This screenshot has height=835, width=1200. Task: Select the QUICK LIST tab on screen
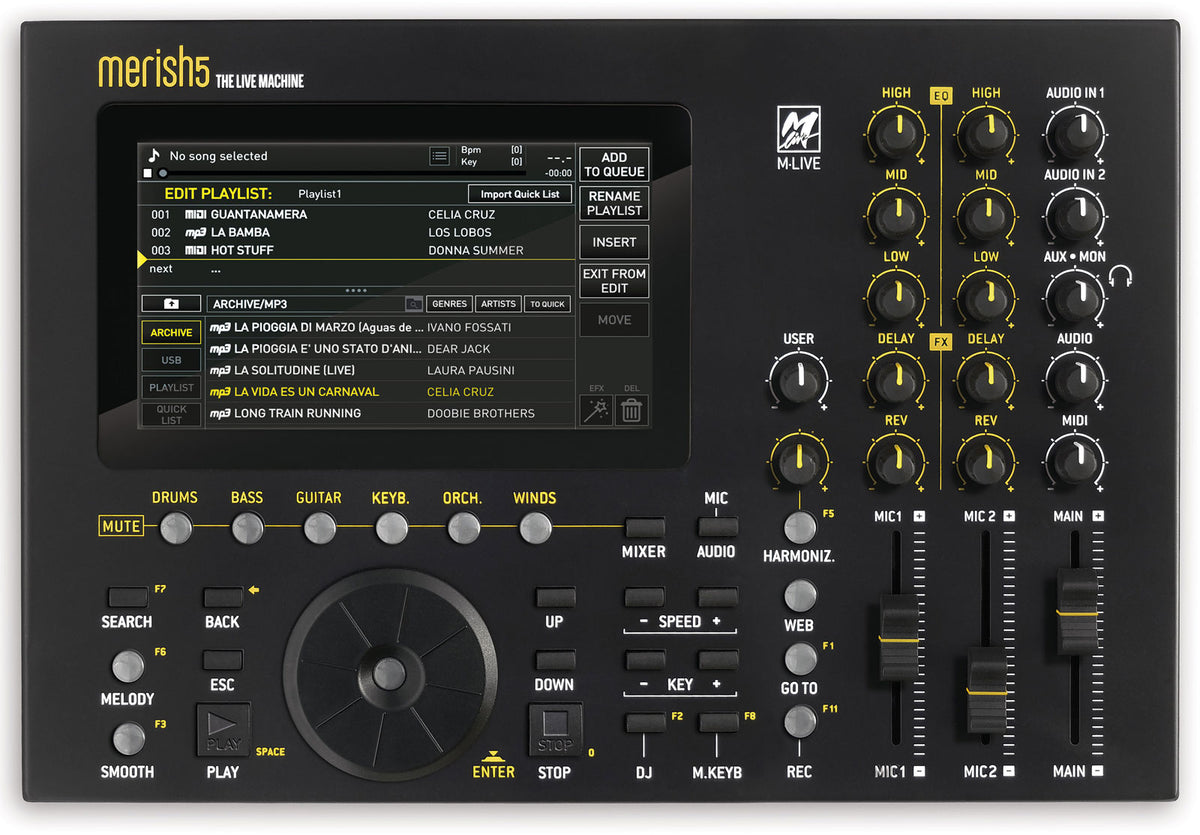(x=171, y=414)
